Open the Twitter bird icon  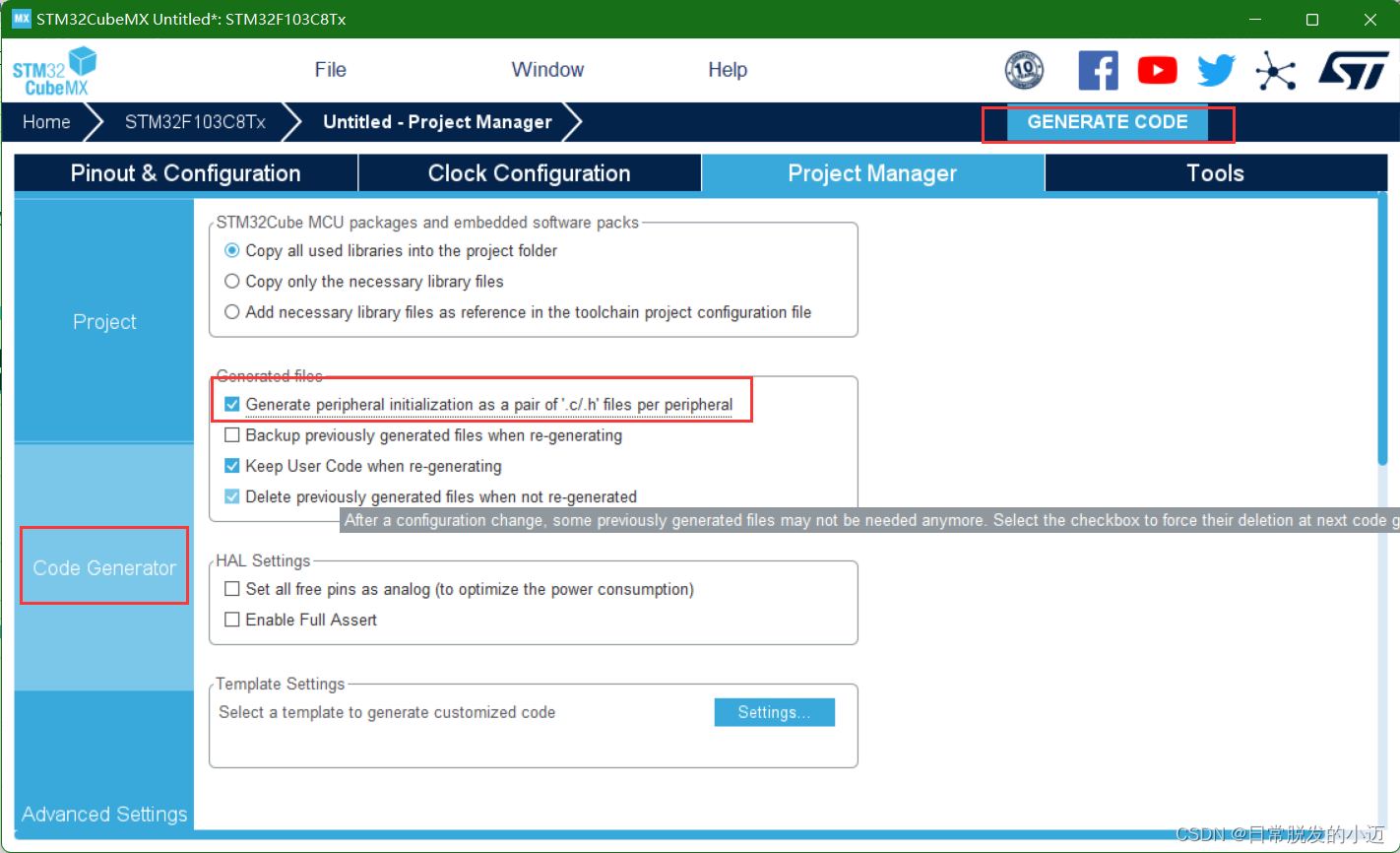pos(1216,71)
